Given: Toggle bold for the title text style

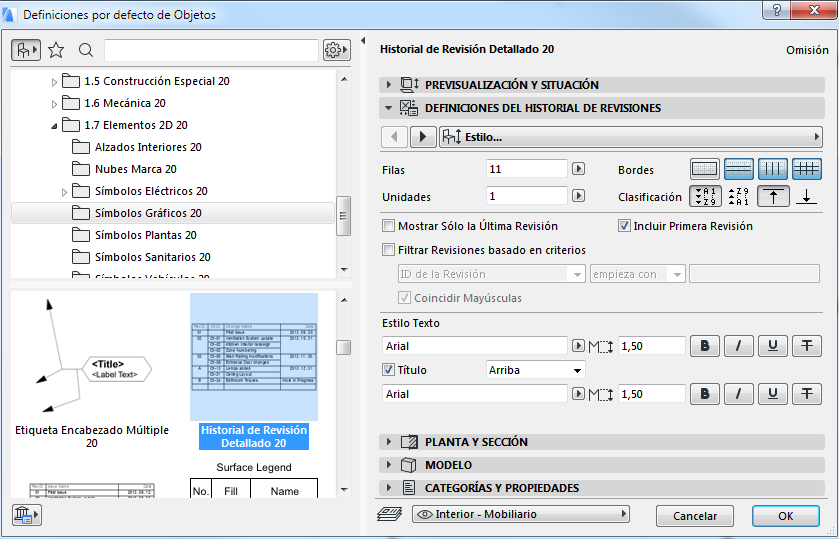Looking at the screenshot, I should (705, 394).
